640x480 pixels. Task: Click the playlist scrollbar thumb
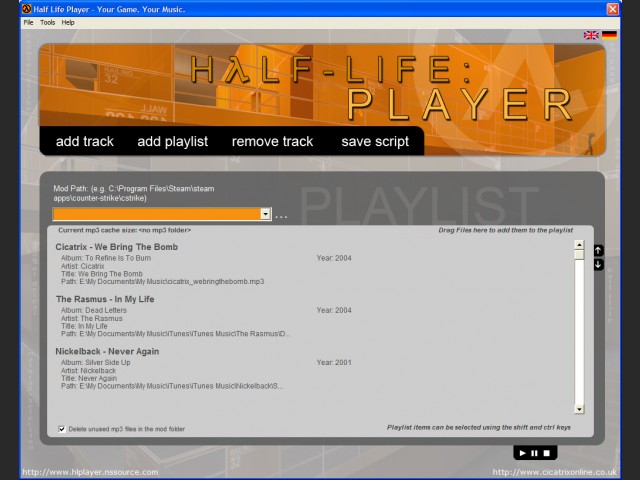(579, 254)
